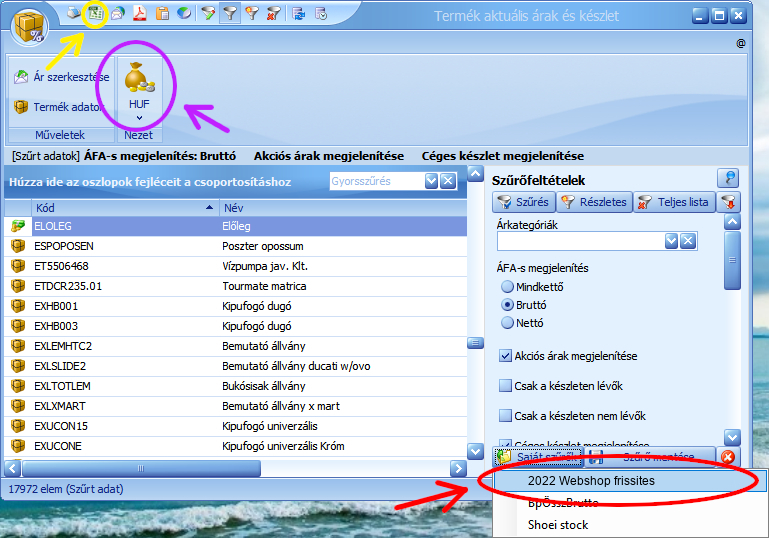Screen dimensions: 769x538
Task: Click the PDF export icon
Action: tap(140, 14)
